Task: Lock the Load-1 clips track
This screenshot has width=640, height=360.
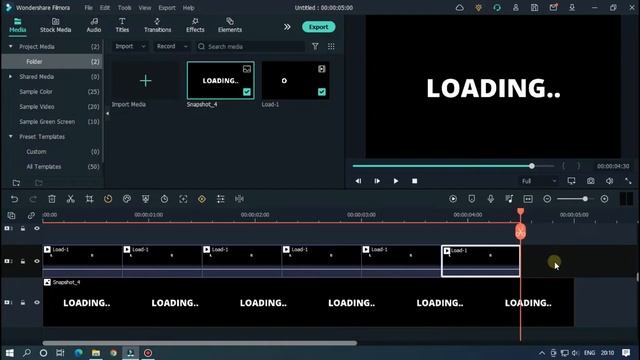Action: (x=23, y=261)
